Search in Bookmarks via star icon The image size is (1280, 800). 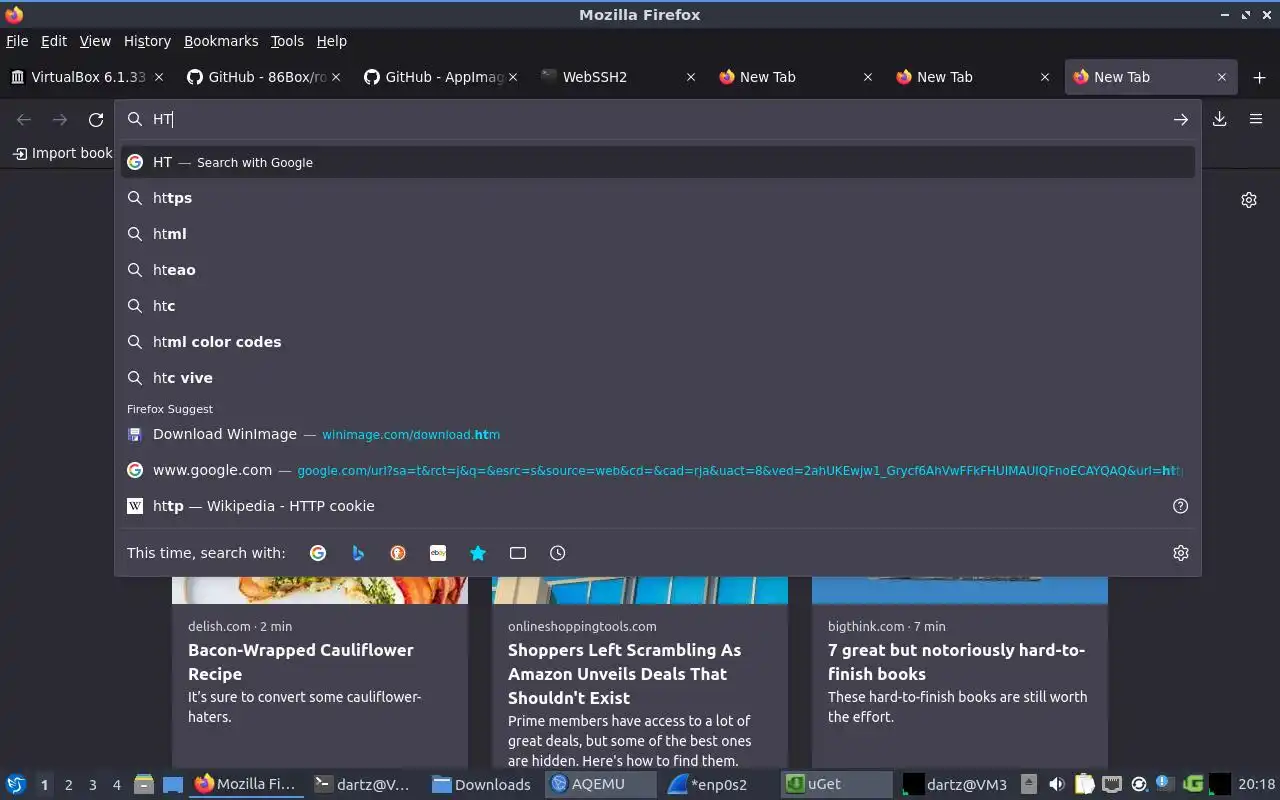click(x=478, y=553)
